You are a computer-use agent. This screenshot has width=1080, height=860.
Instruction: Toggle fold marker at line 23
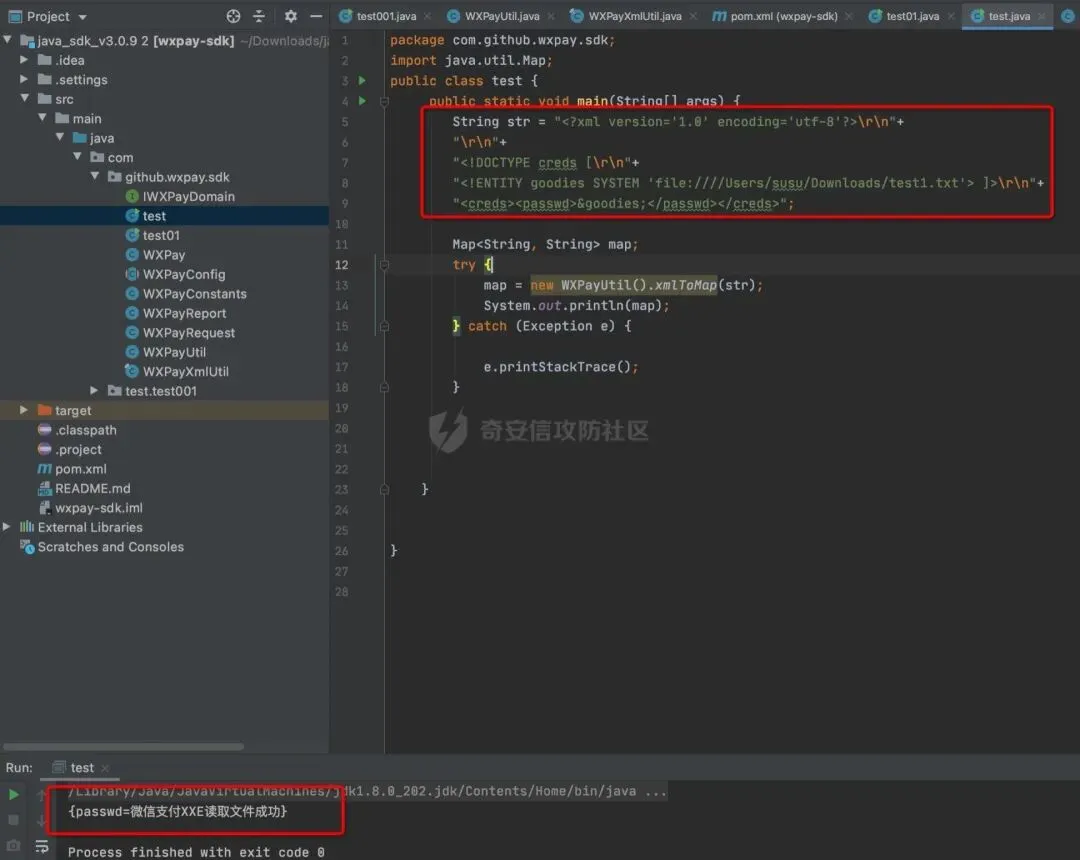(x=384, y=490)
